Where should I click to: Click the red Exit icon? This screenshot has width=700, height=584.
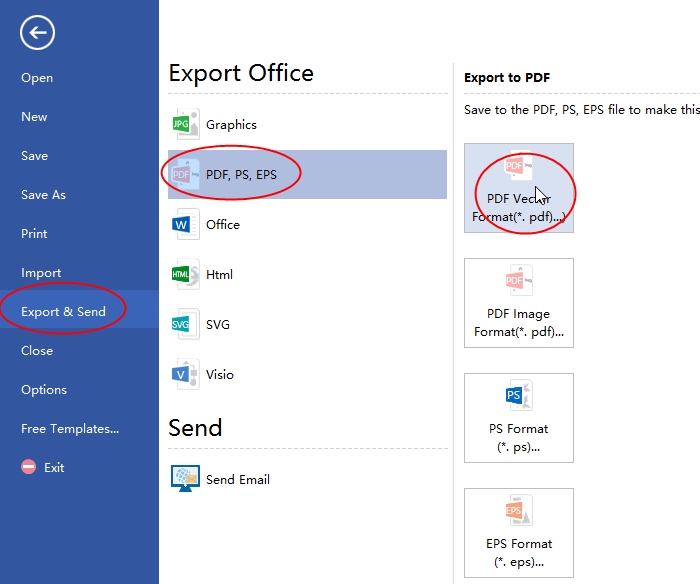tap(29, 467)
